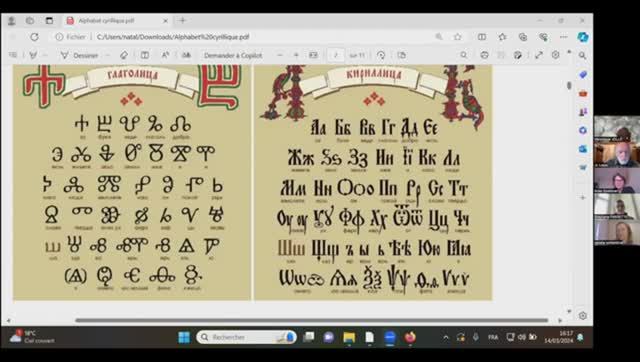Open File Explorer from taskbar
The width and height of the screenshot is (640, 362).
(x=349, y=337)
